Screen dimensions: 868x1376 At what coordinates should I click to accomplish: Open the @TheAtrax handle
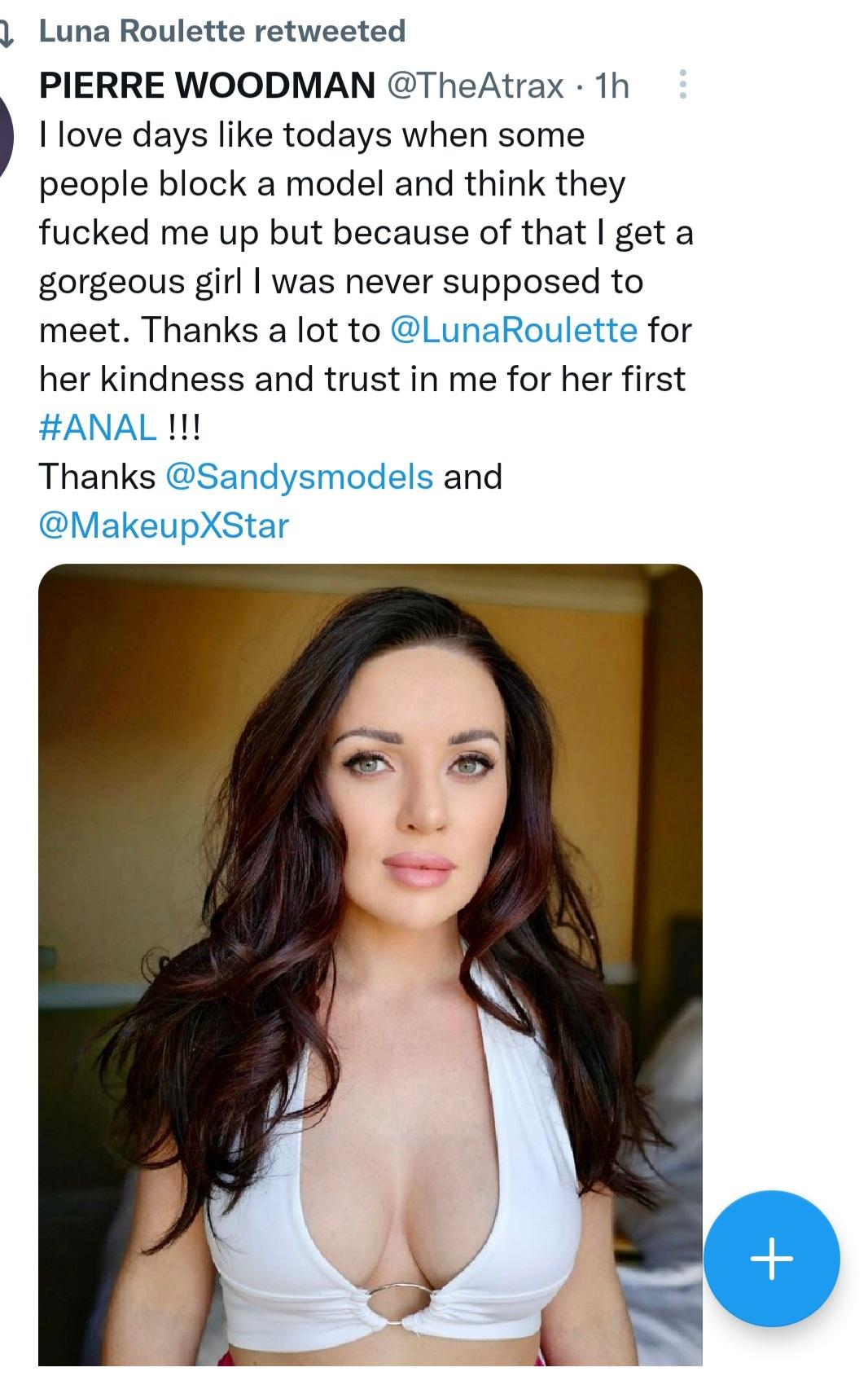(475, 85)
